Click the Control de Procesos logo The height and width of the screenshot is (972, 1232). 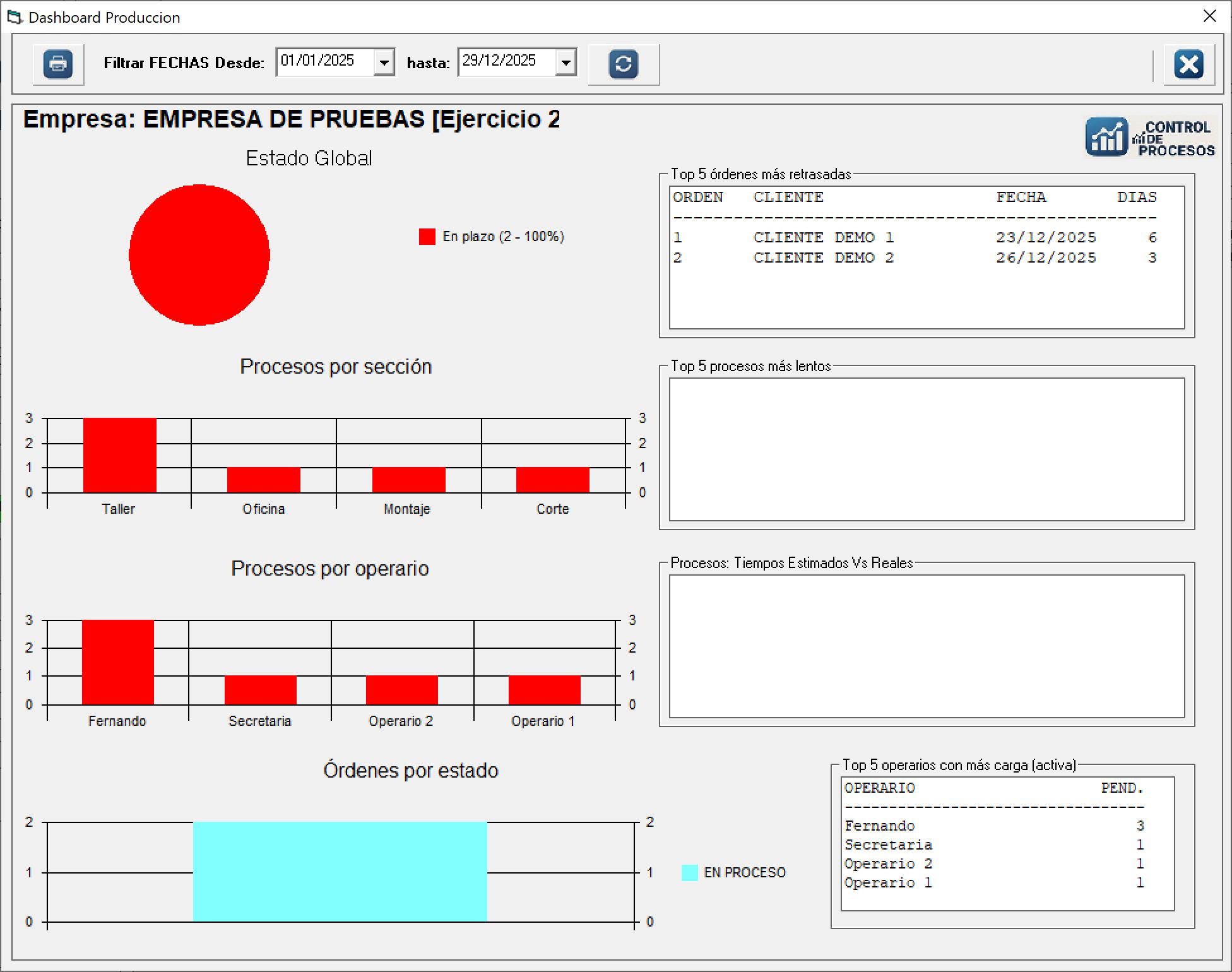1150,138
